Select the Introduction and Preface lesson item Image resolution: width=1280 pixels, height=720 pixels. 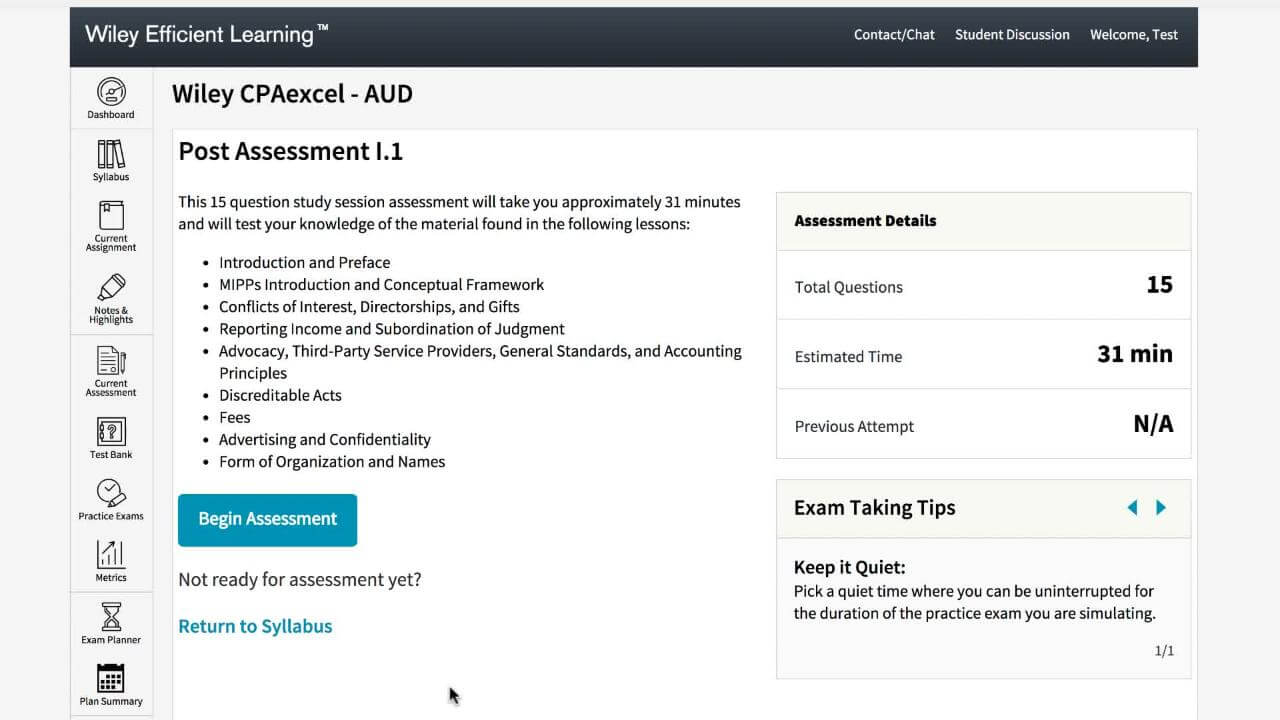click(x=305, y=263)
